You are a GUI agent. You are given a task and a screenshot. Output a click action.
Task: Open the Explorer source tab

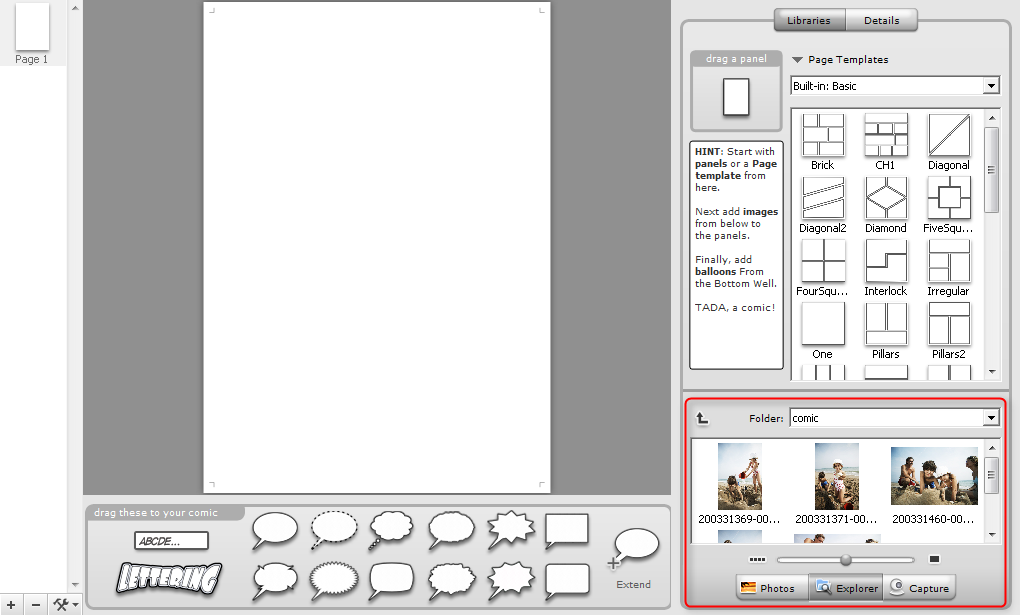click(x=846, y=588)
